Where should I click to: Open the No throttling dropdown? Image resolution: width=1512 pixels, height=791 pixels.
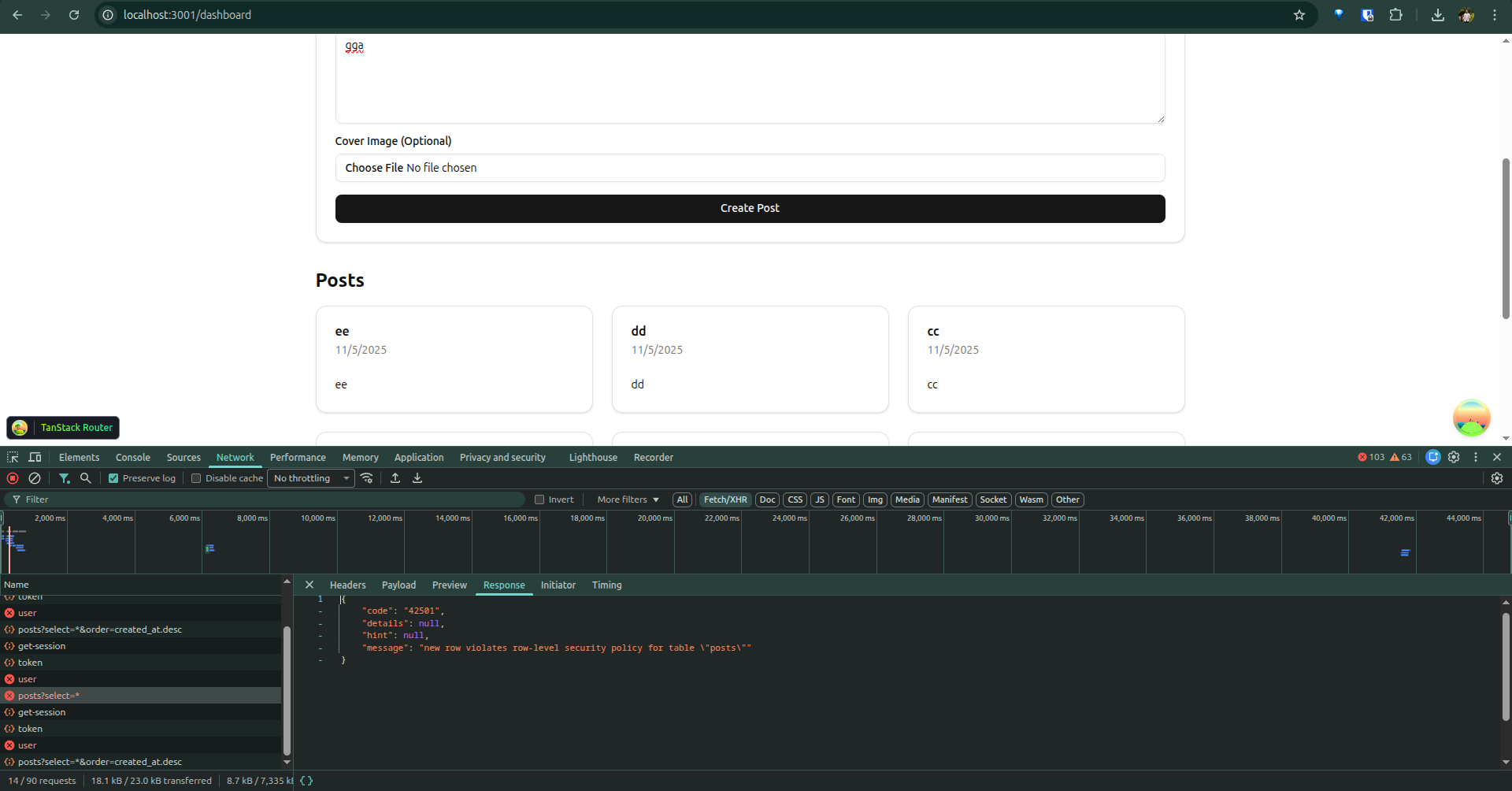pyautogui.click(x=311, y=478)
